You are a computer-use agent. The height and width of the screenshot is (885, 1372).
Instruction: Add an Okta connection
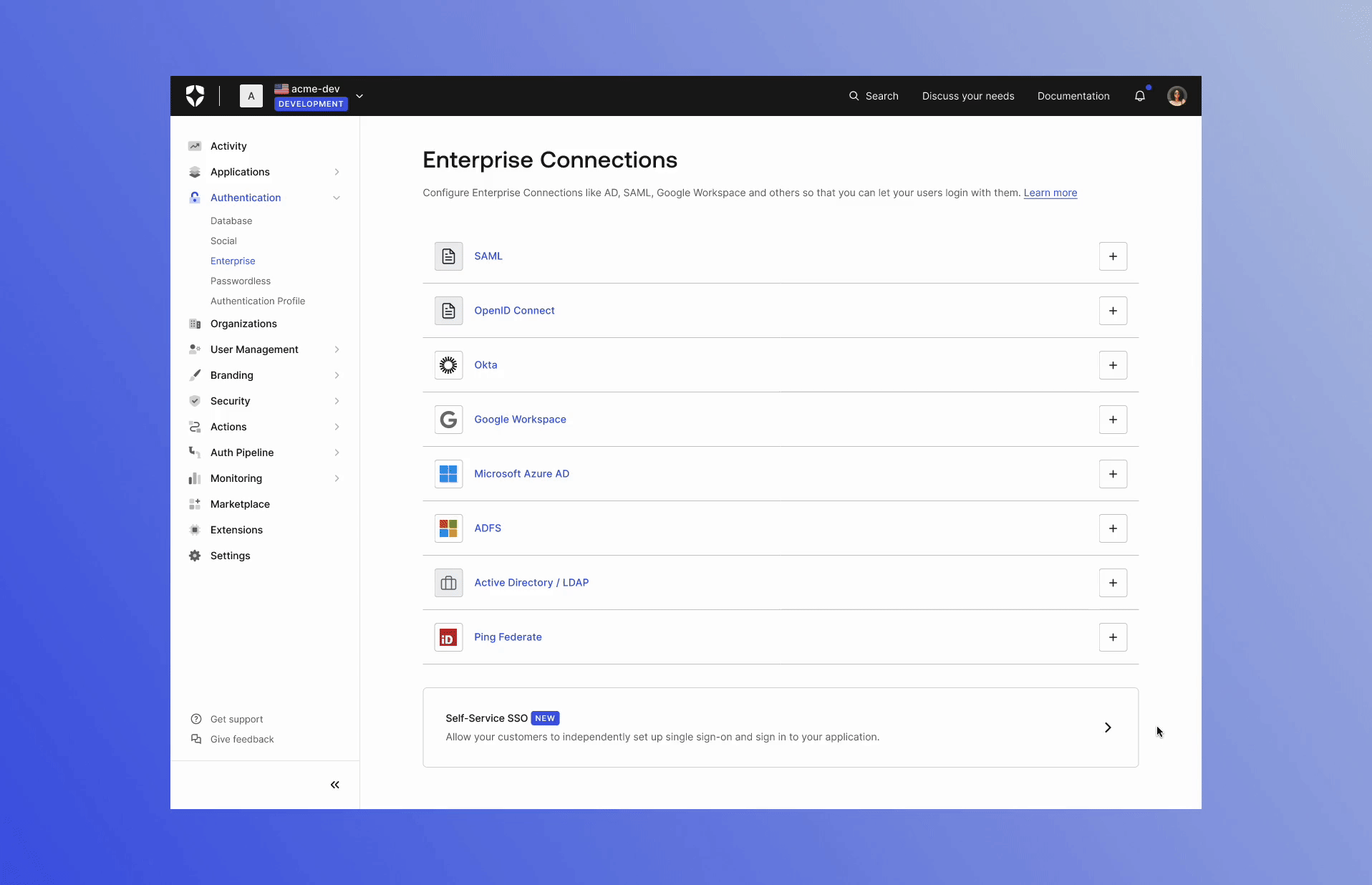[1113, 365]
